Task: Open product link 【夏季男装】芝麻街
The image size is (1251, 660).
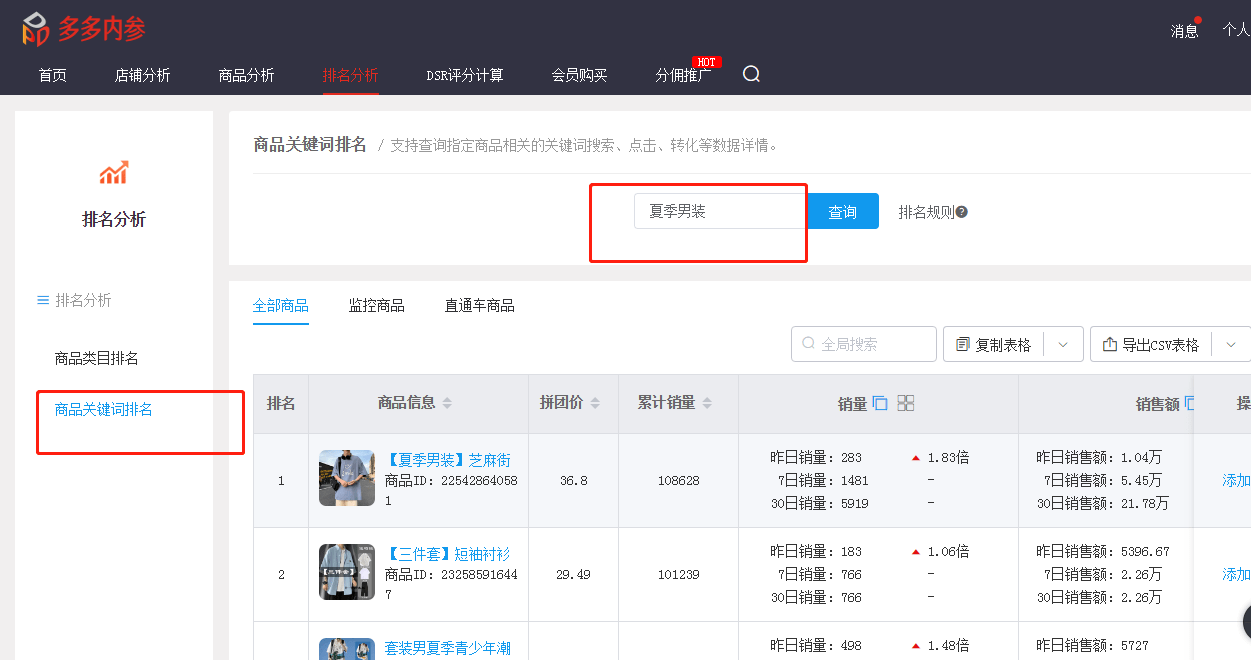Action: tap(448, 460)
